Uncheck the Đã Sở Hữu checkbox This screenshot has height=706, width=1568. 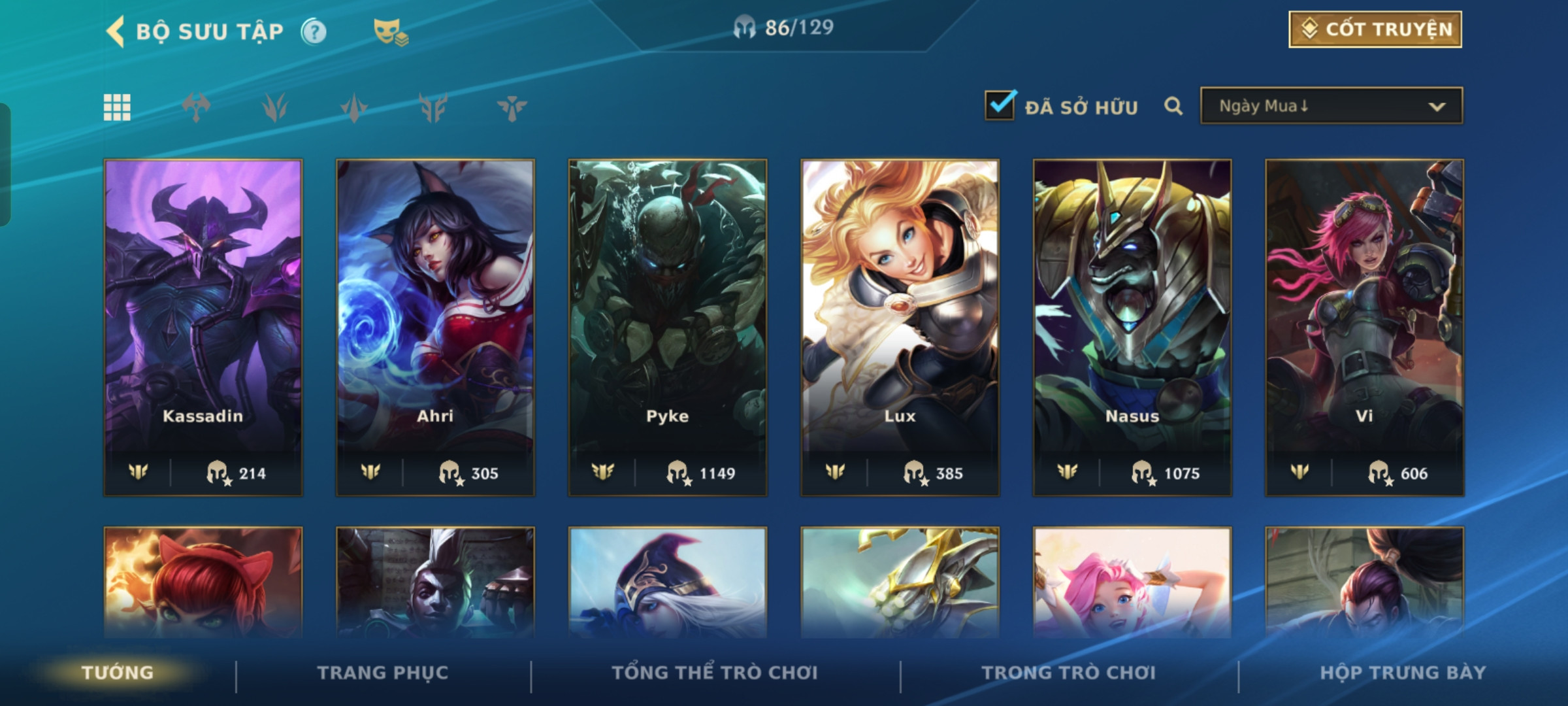pyautogui.click(x=1000, y=105)
